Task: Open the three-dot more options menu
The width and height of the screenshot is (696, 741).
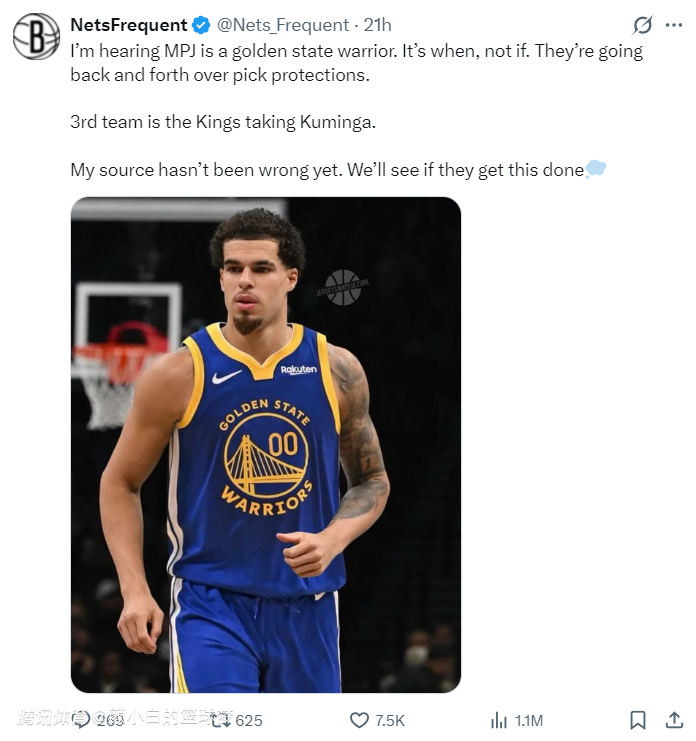Action: click(671, 26)
